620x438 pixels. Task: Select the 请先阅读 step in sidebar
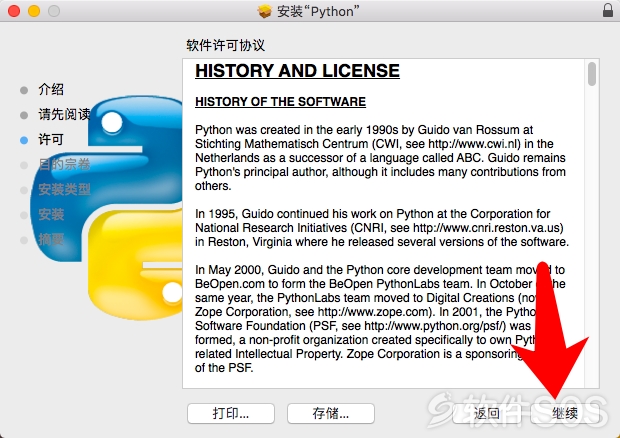64,114
